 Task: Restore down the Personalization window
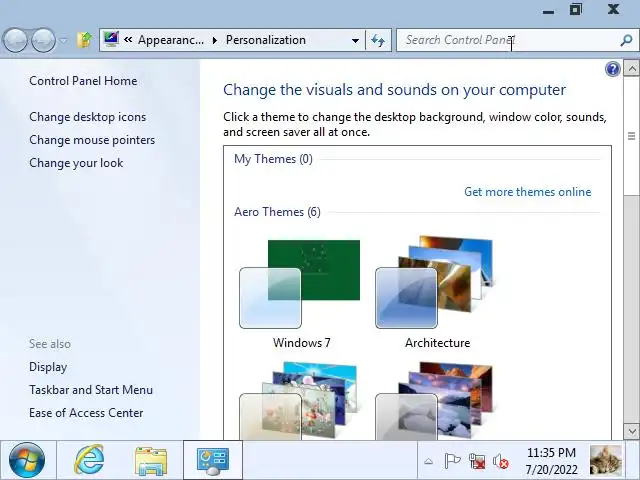pyautogui.click(x=576, y=9)
